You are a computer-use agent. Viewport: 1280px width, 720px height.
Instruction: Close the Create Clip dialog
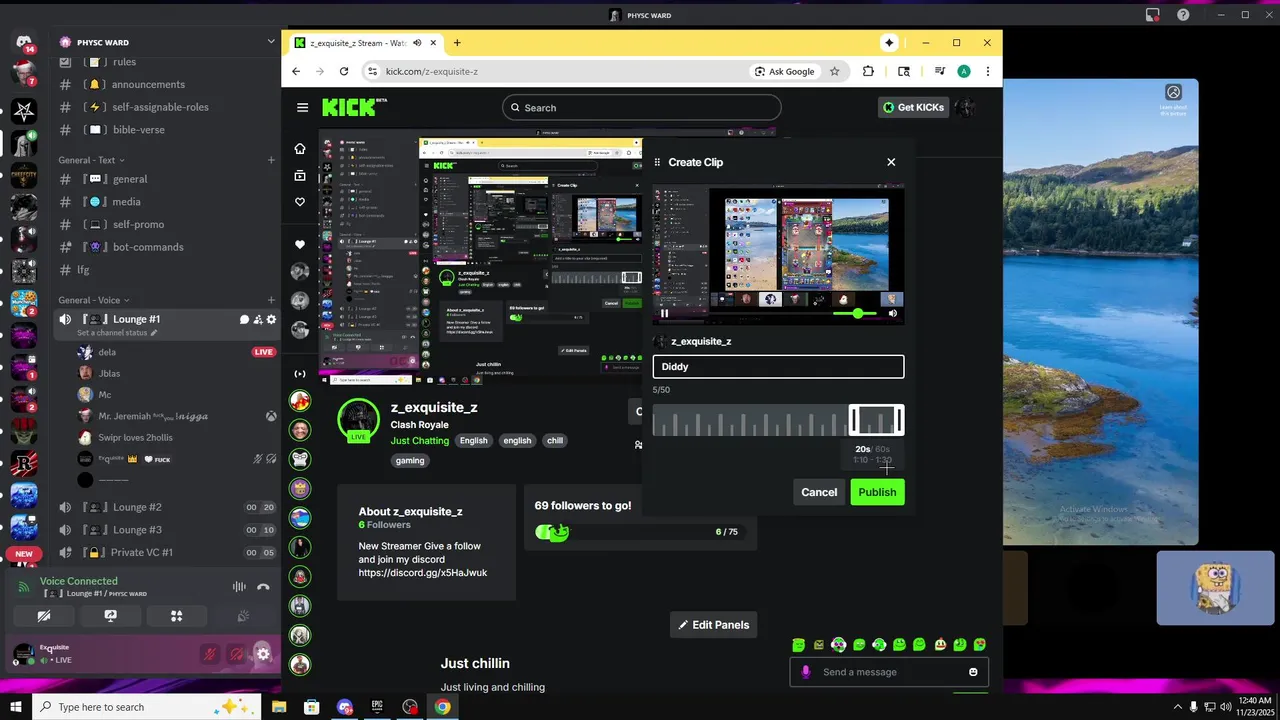[x=891, y=162]
